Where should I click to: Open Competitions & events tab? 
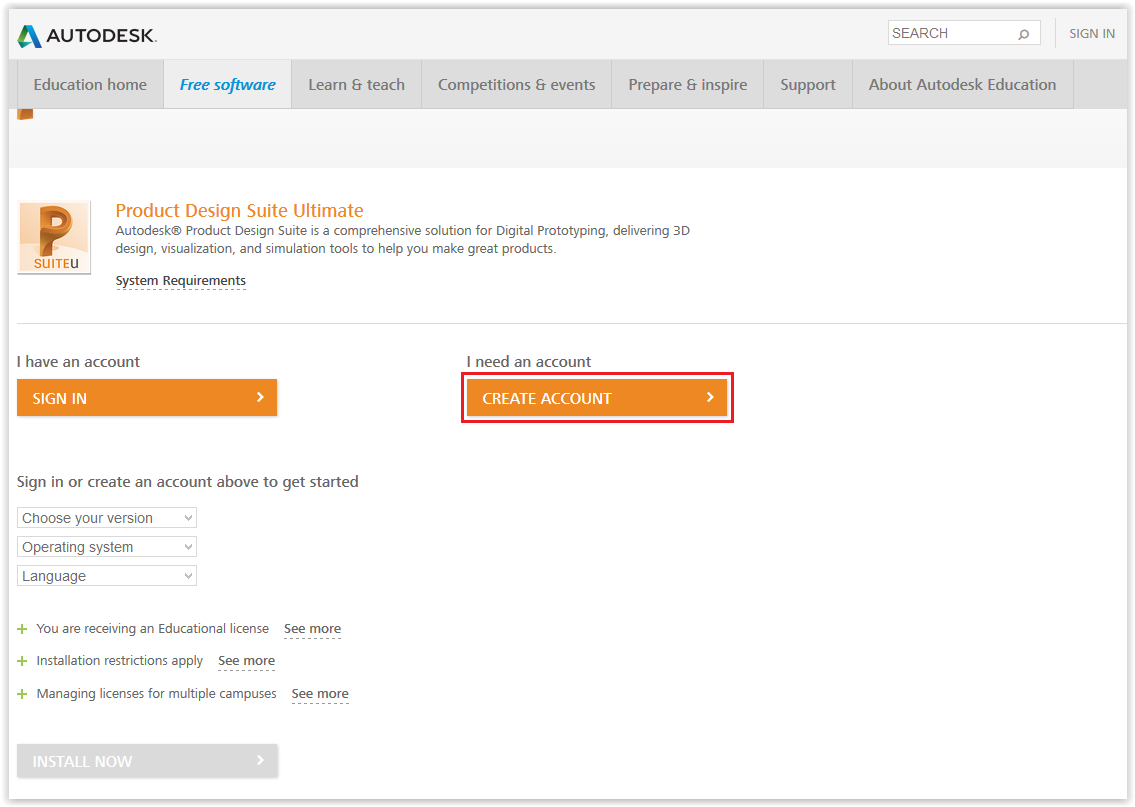(516, 85)
